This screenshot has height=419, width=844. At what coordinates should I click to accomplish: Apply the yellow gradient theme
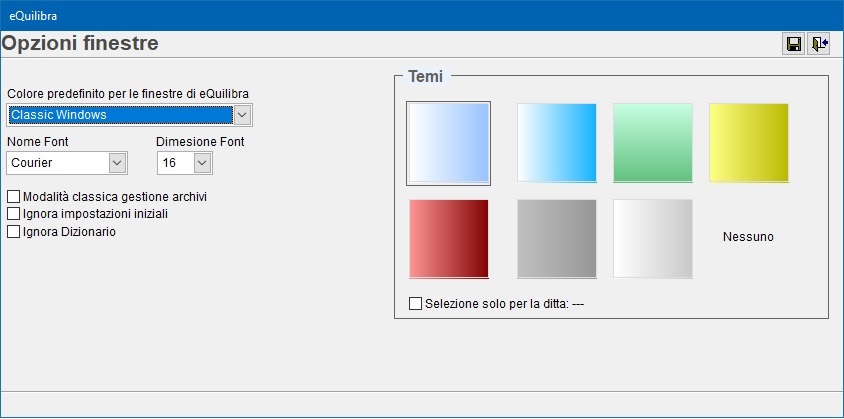748,143
